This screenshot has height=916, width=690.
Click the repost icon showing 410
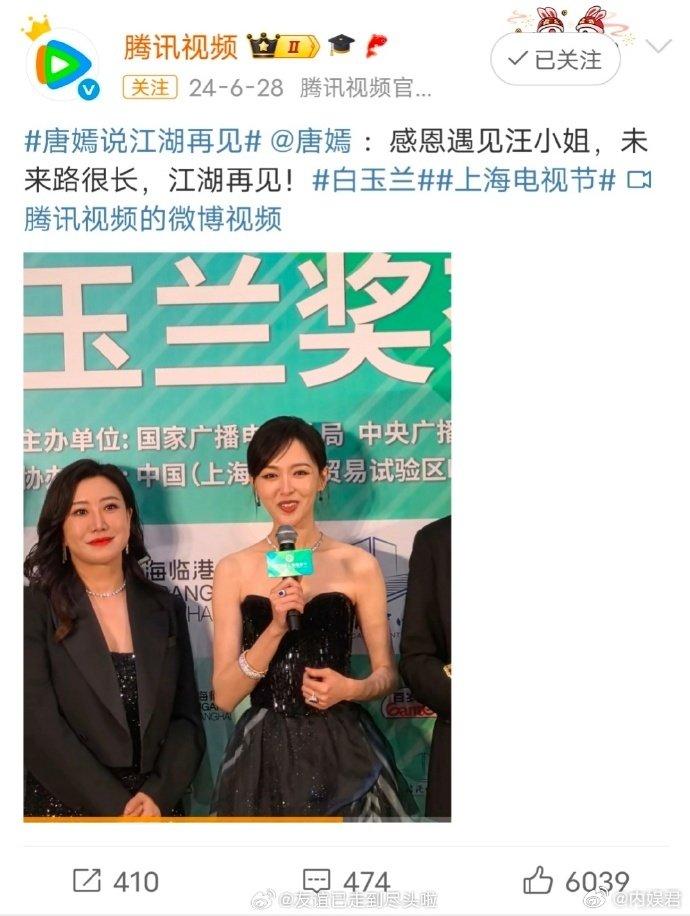[115, 881]
